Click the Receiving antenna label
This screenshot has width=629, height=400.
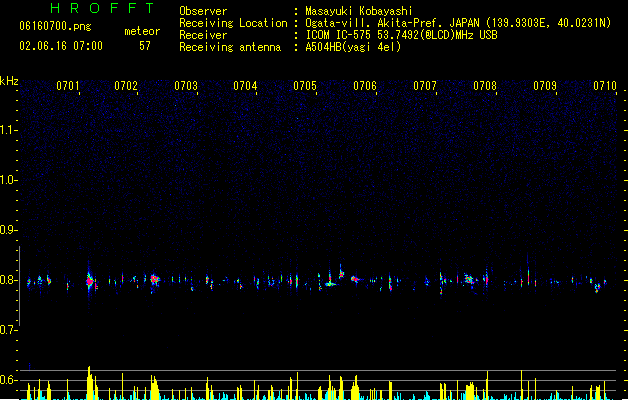point(230,47)
